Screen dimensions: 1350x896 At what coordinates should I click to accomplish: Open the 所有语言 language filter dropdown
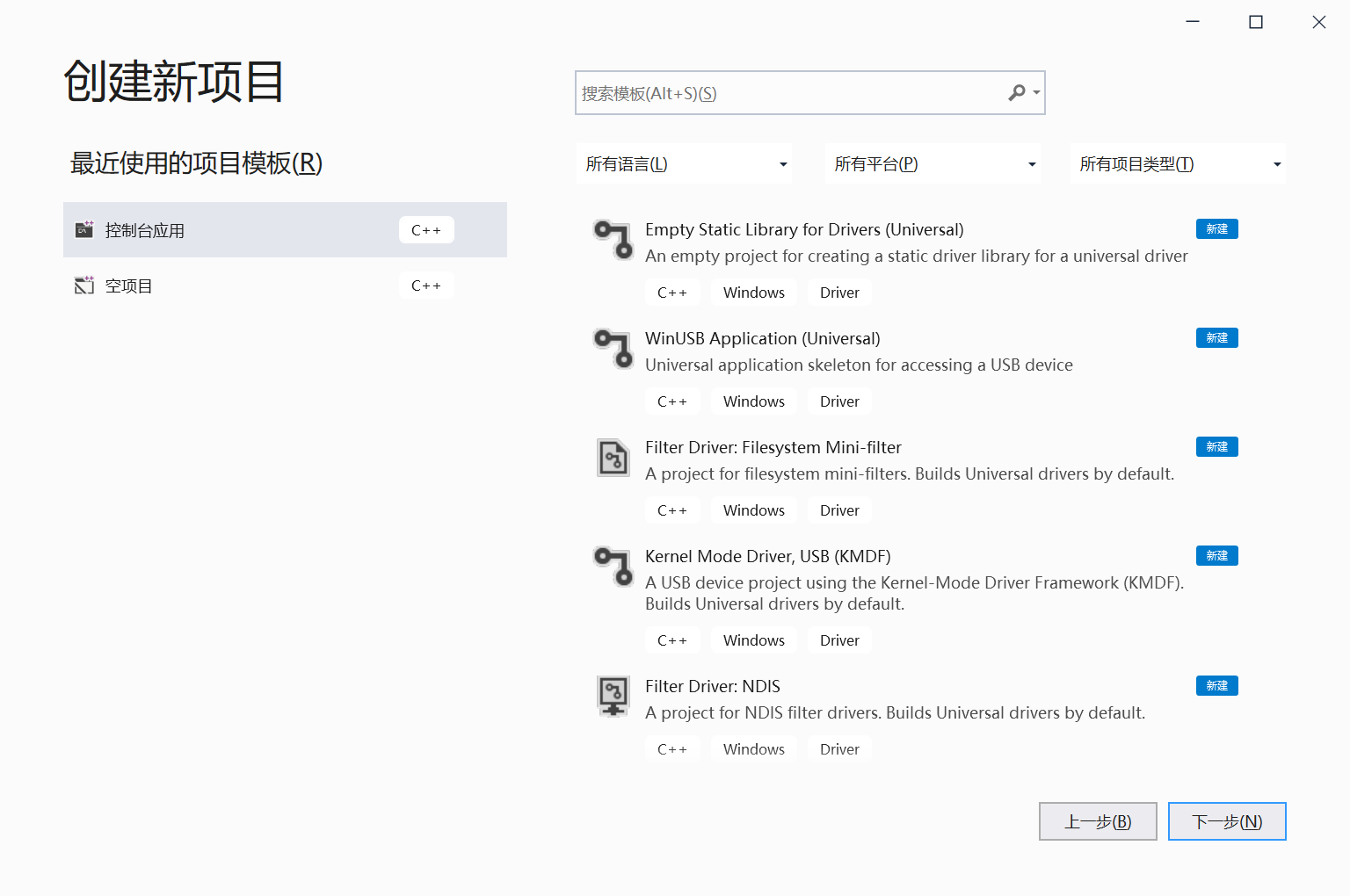coord(685,164)
